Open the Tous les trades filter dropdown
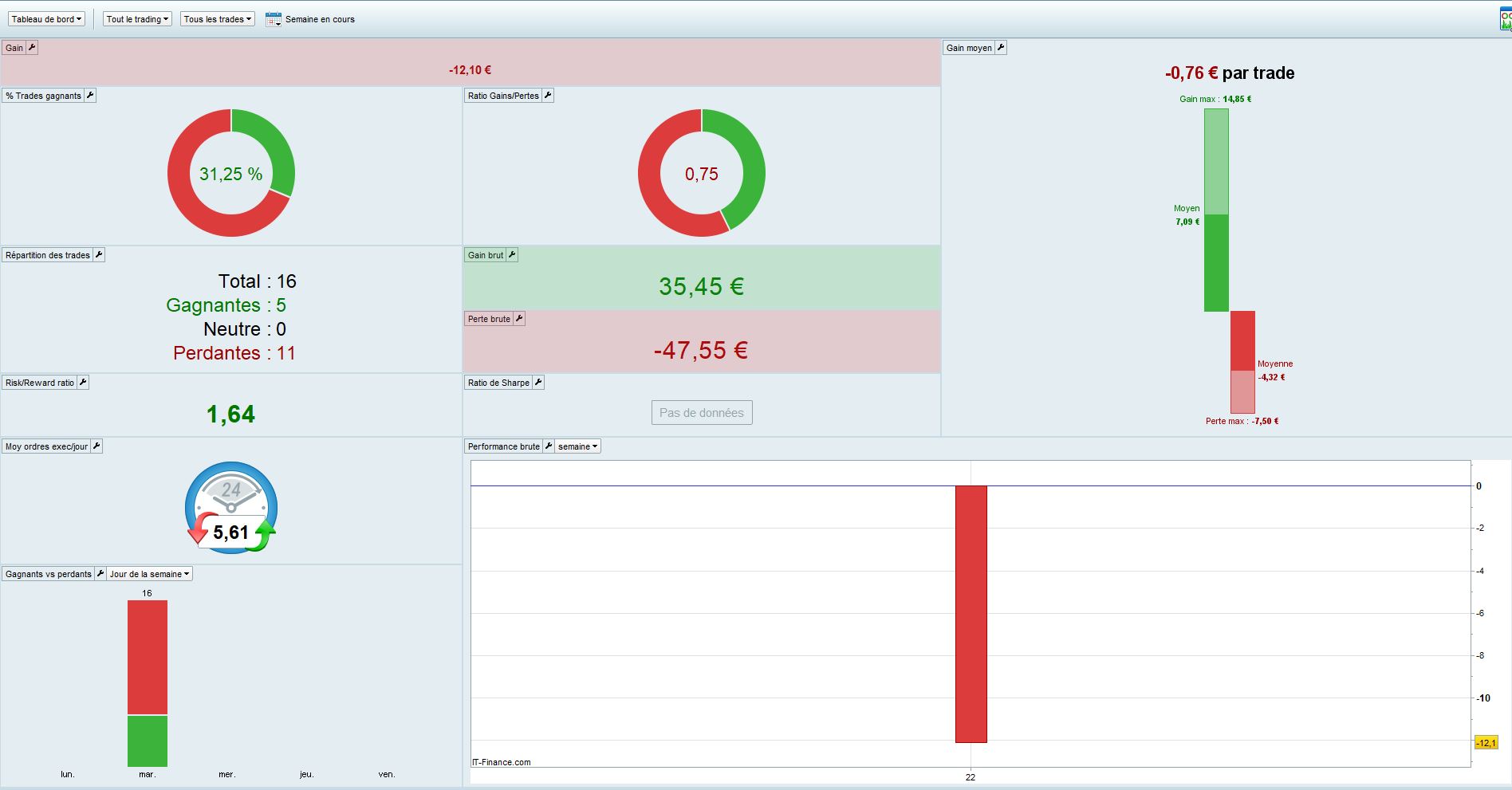This screenshot has height=790, width=1512. point(218,19)
